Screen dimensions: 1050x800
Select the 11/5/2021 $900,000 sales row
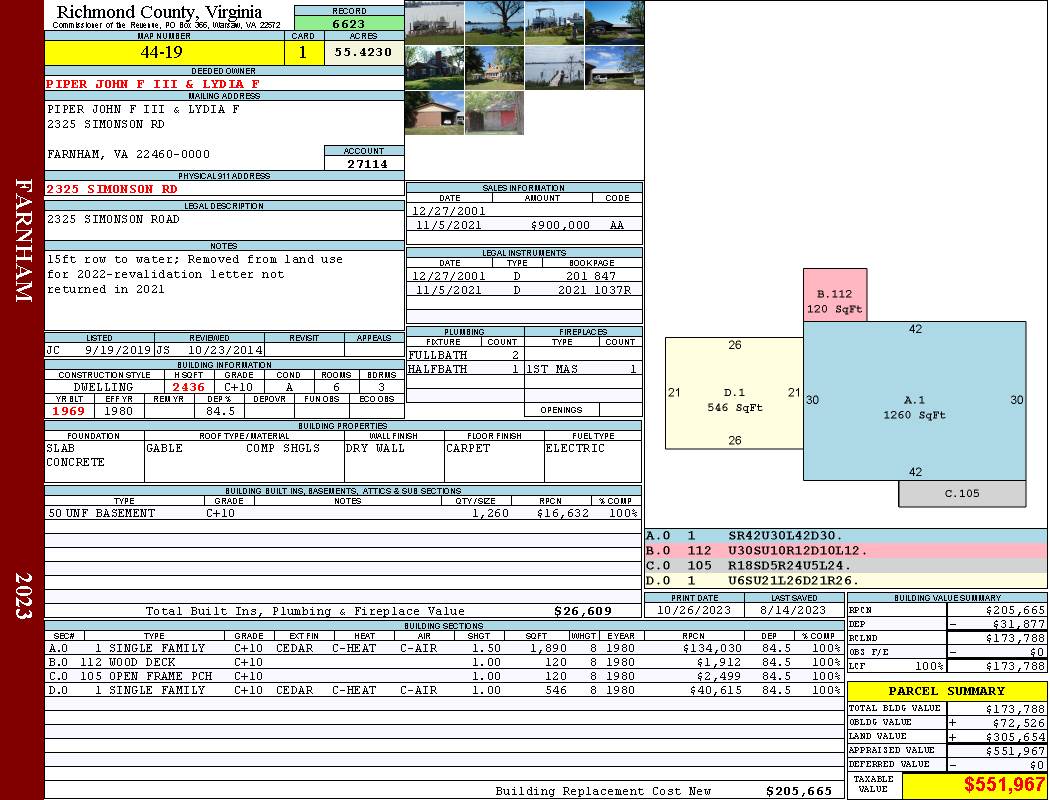[x=524, y=225]
